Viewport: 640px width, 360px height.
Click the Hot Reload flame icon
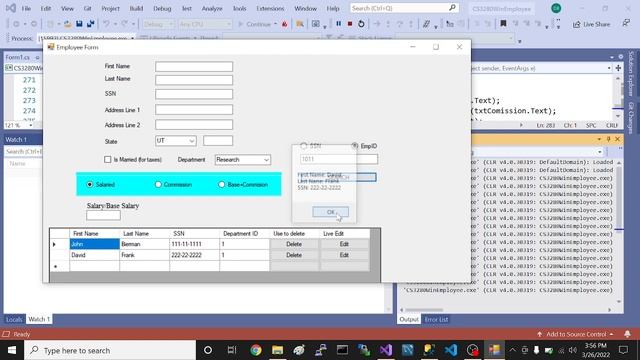tap(284, 24)
